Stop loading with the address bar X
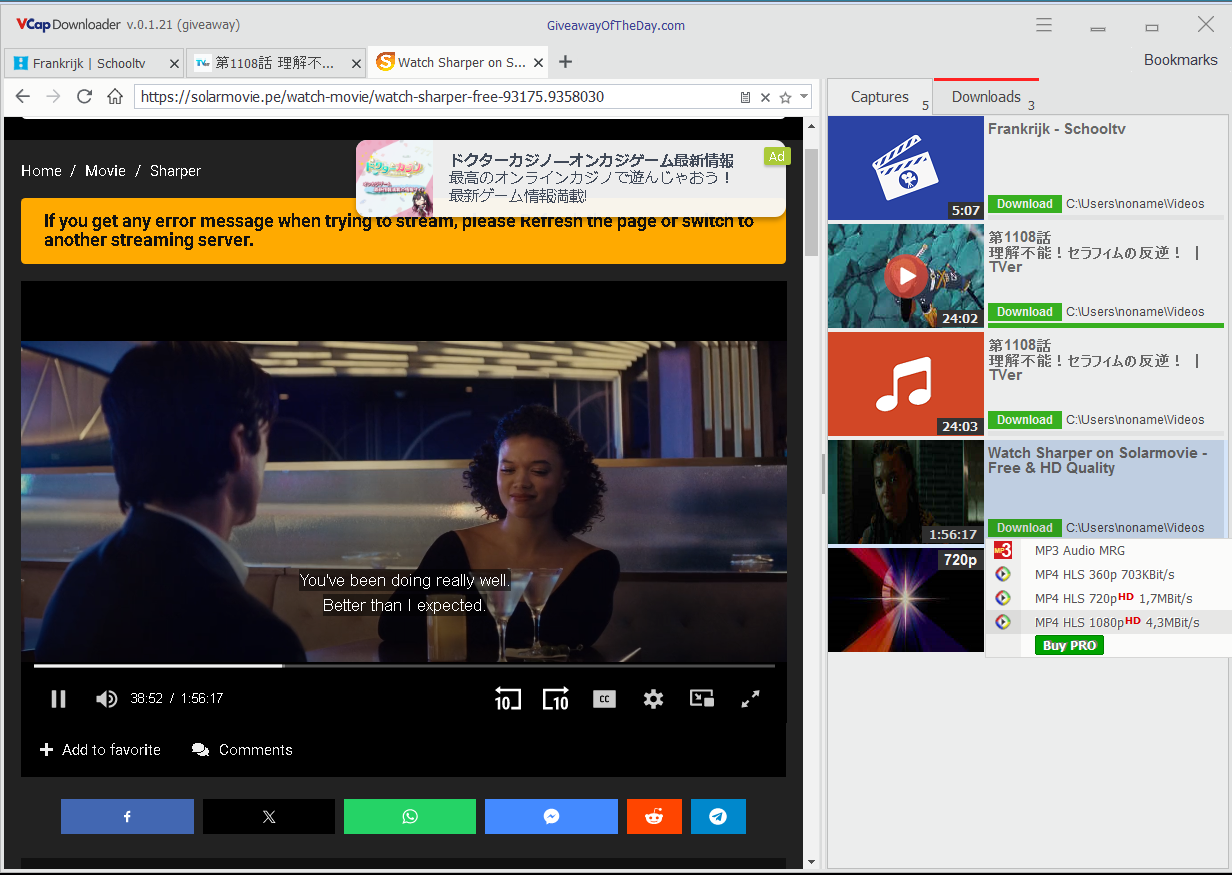Viewport: 1232px width, 875px height. coord(765,97)
